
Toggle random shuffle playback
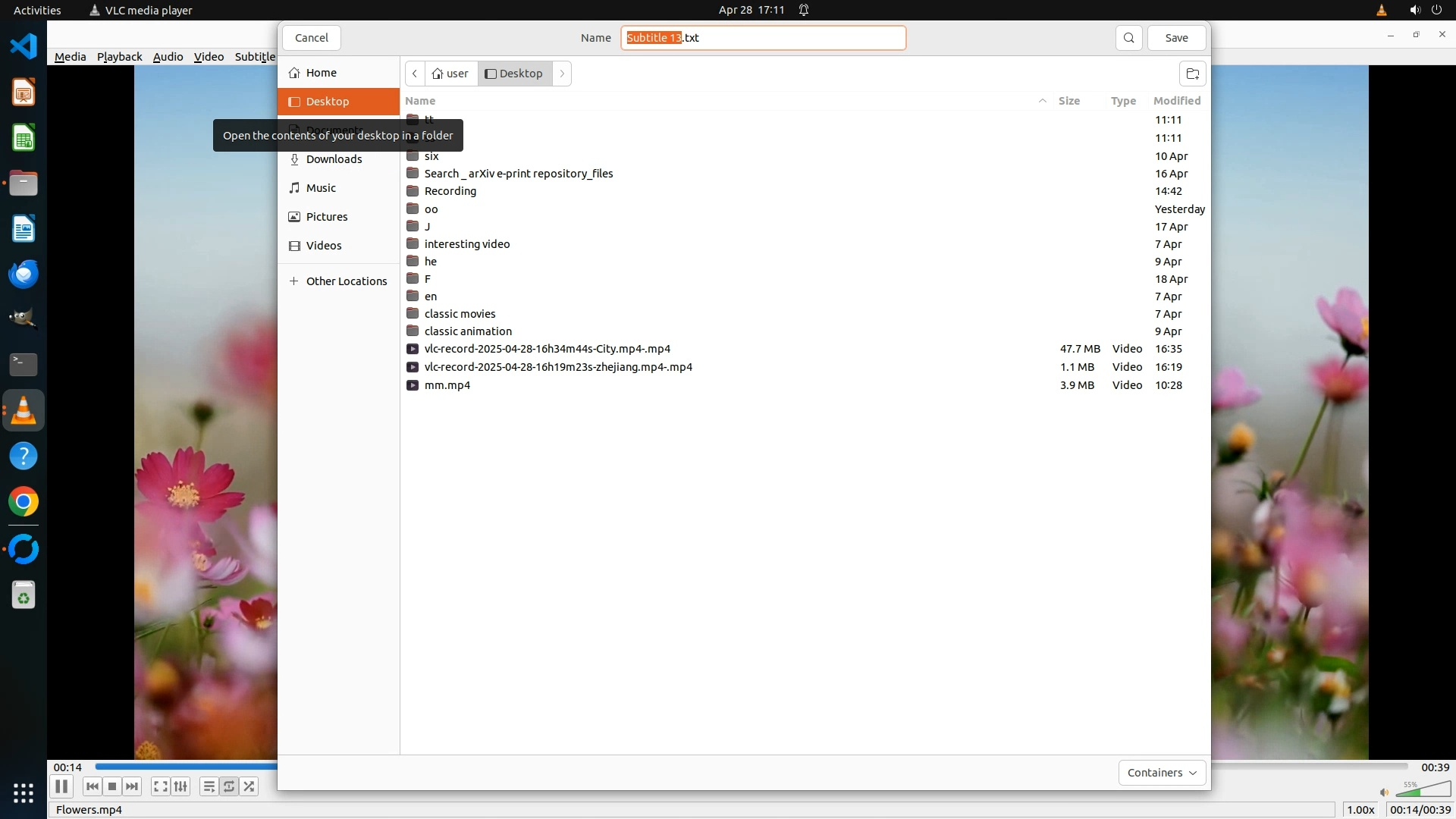tap(249, 786)
